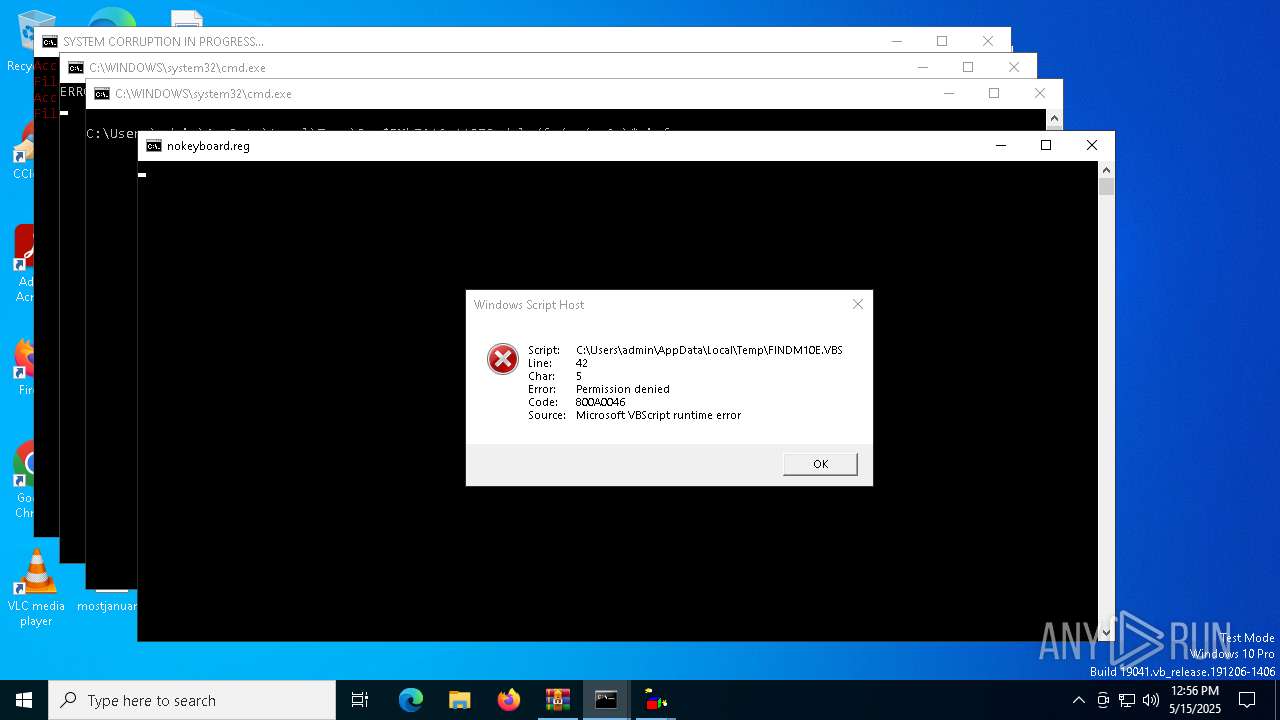Click 'Permission denied' error text

[623, 389]
